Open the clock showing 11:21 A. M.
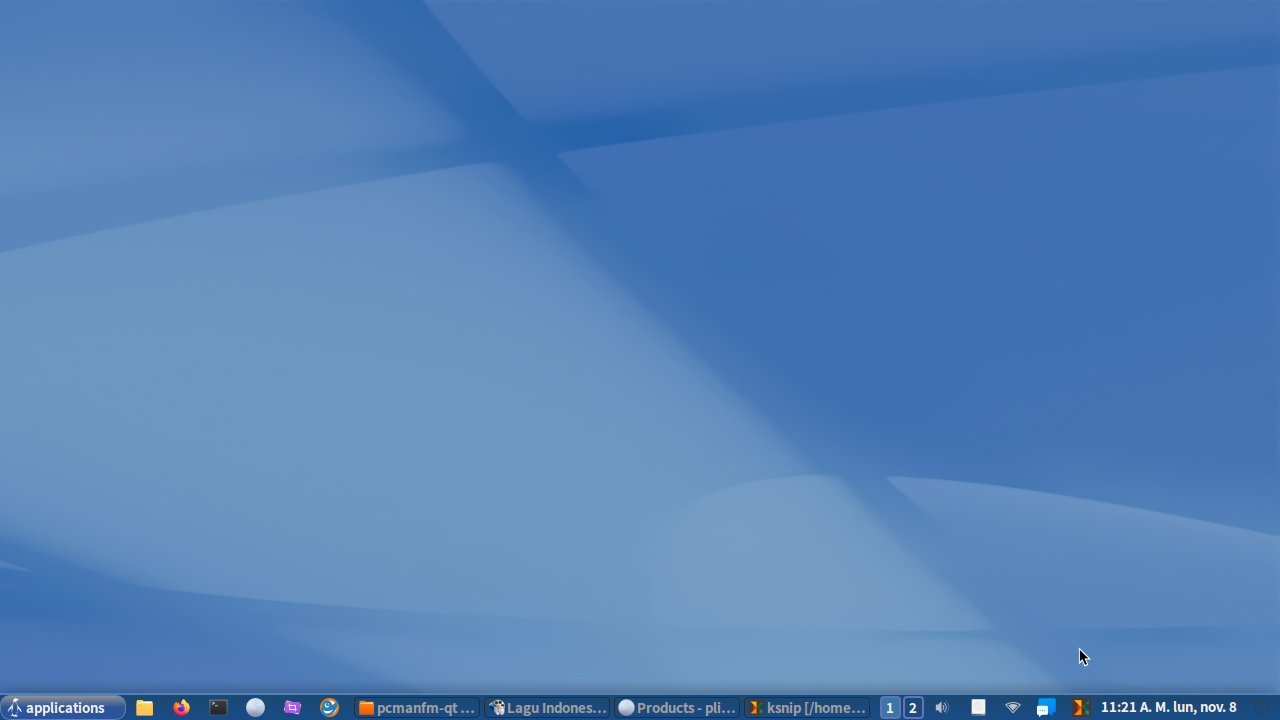This screenshot has height=720, width=1280. 1168,707
